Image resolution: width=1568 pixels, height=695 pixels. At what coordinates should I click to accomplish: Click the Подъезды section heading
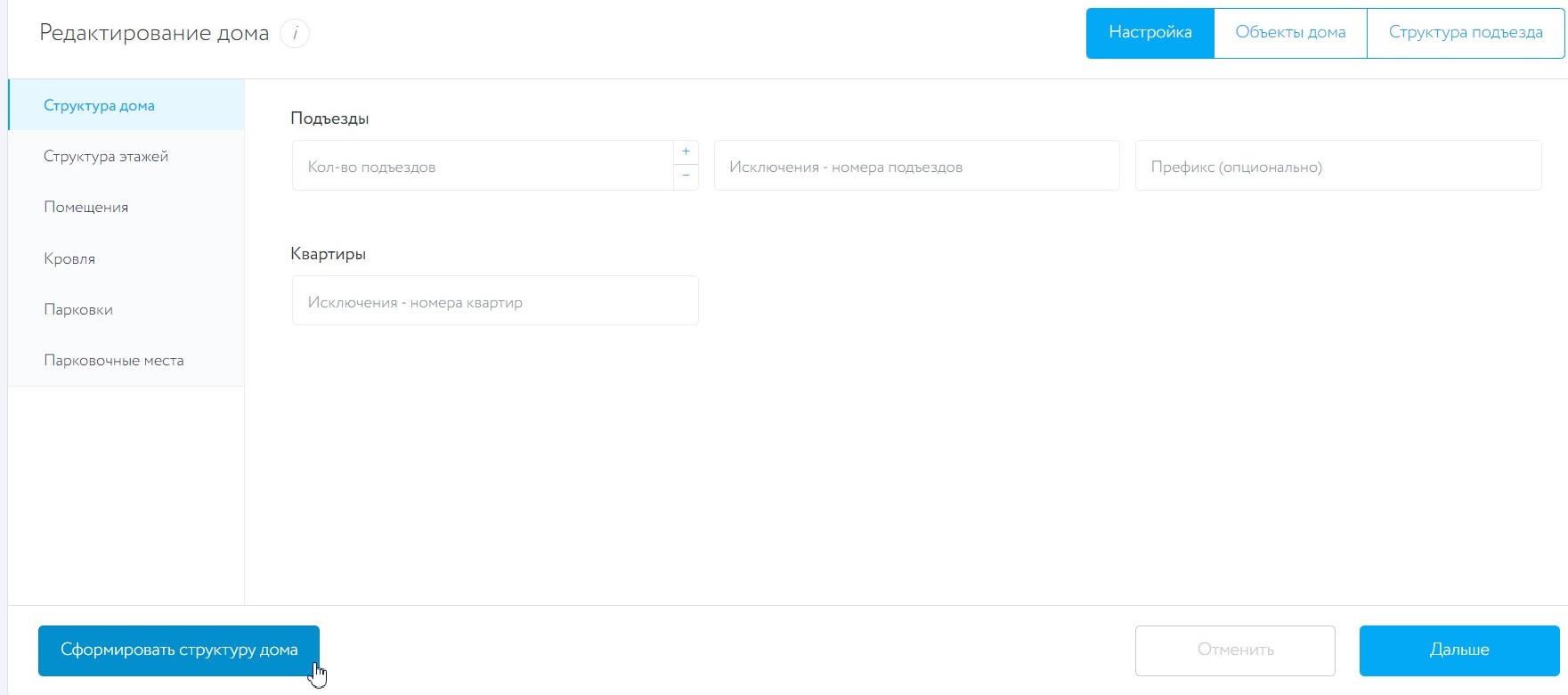pyautogui.click(x=329, y=119)
